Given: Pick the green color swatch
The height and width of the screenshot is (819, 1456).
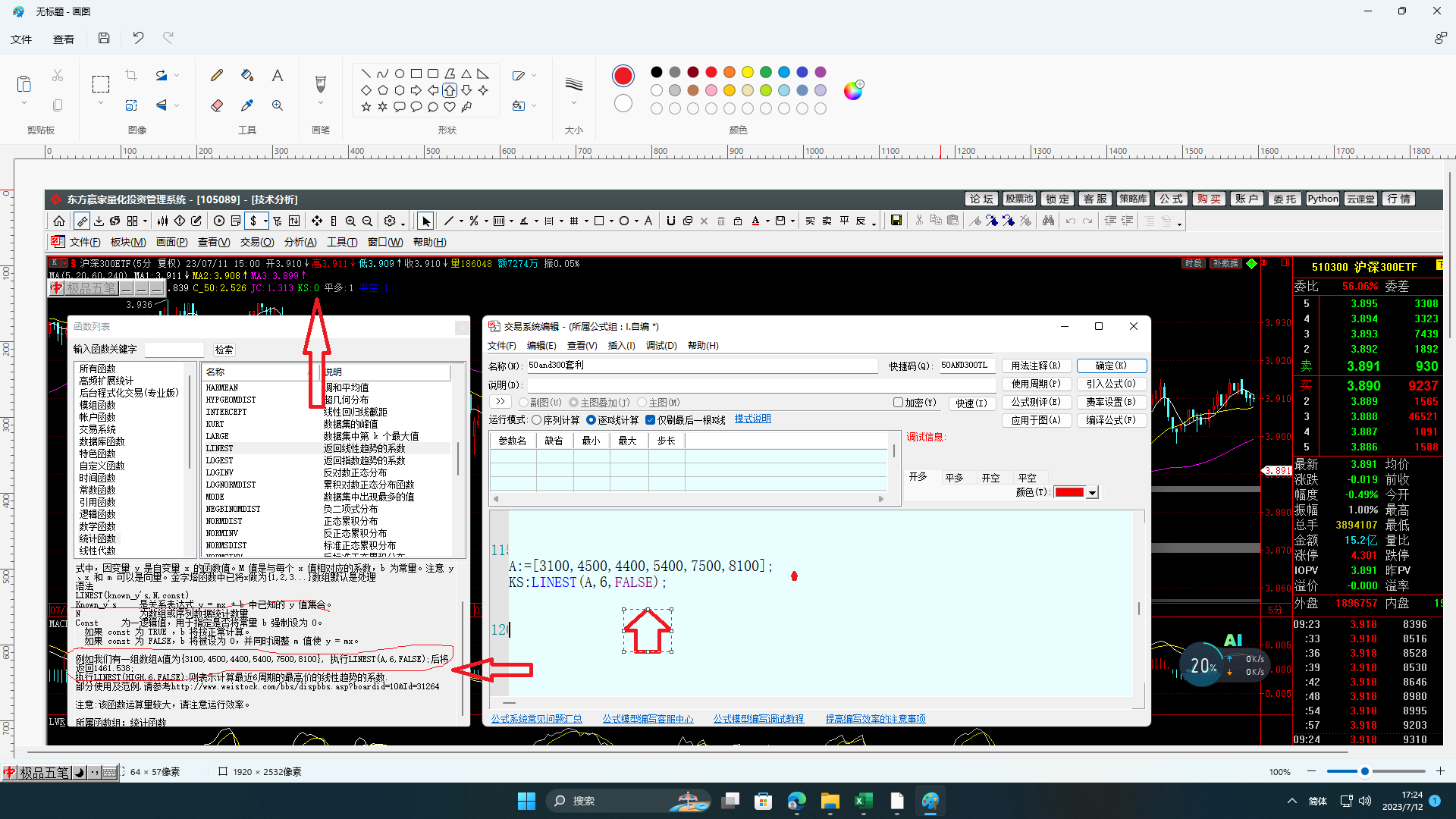Looking at the screenshot, I should coord(766,72).
